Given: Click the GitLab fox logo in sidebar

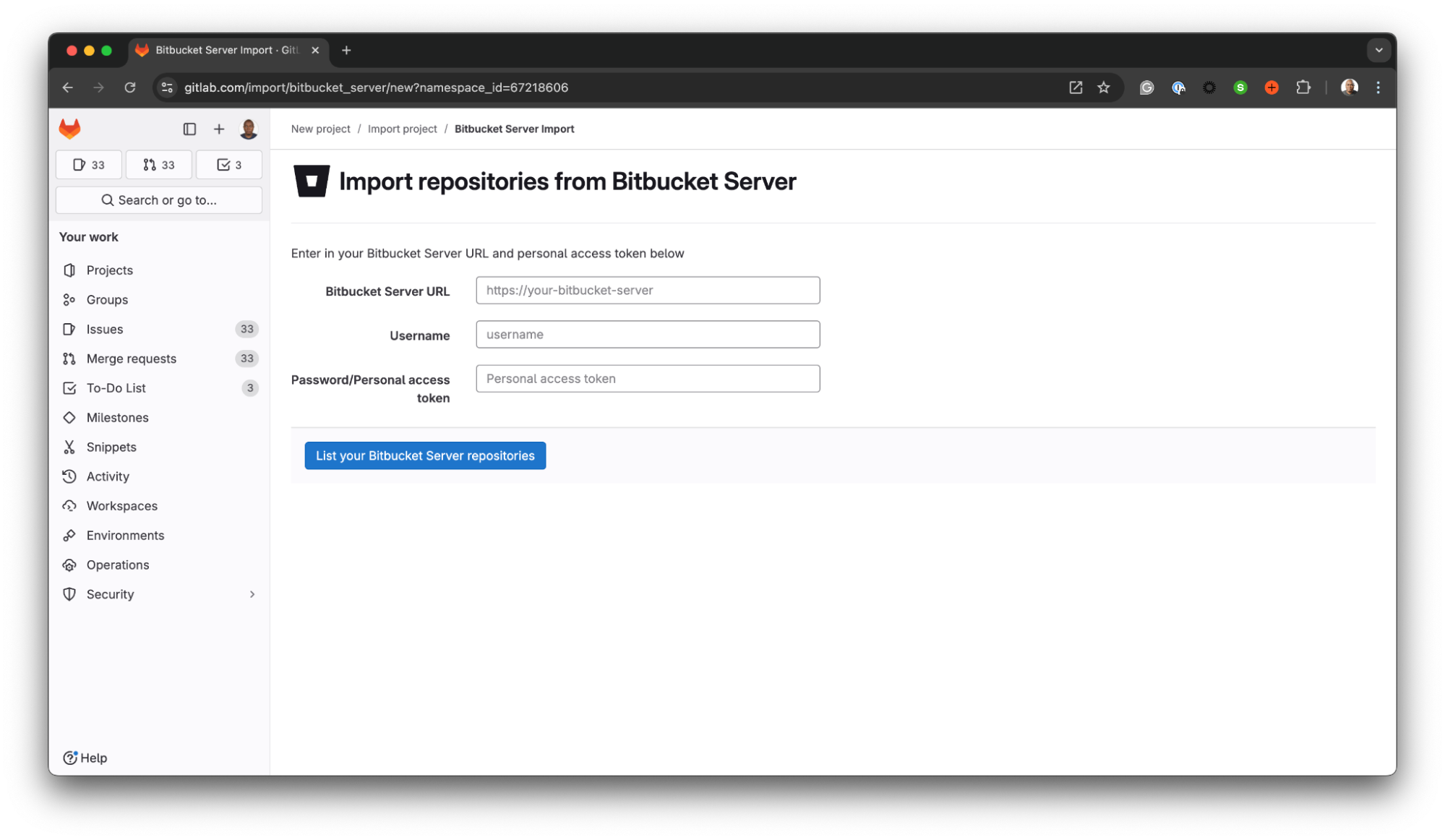Looking at the screenshot, I should [70, 129].
